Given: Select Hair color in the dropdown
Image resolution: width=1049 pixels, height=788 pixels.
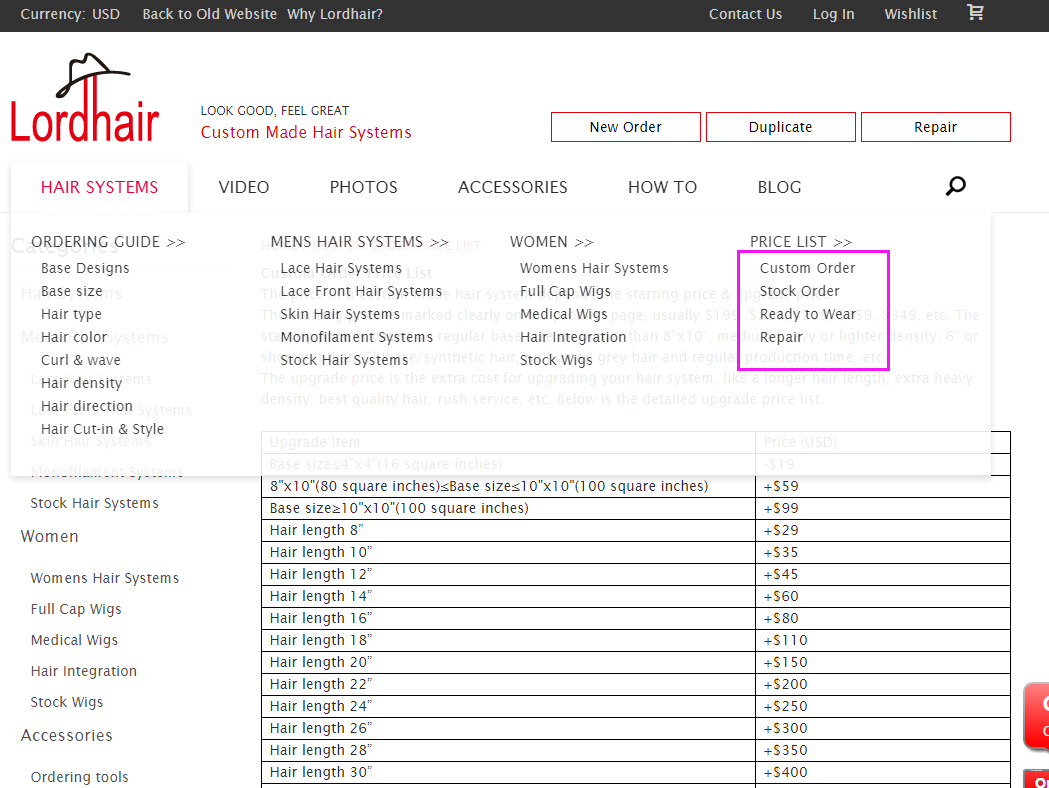Looking at the screenshot, I should pos(74,337).
